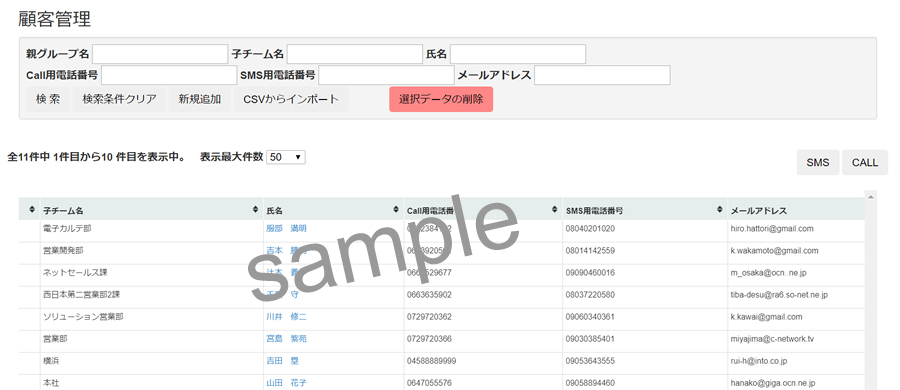Select team cell ソリューション営業部
900x390 pixels.
pyautogui.click(x=83, y=316)
